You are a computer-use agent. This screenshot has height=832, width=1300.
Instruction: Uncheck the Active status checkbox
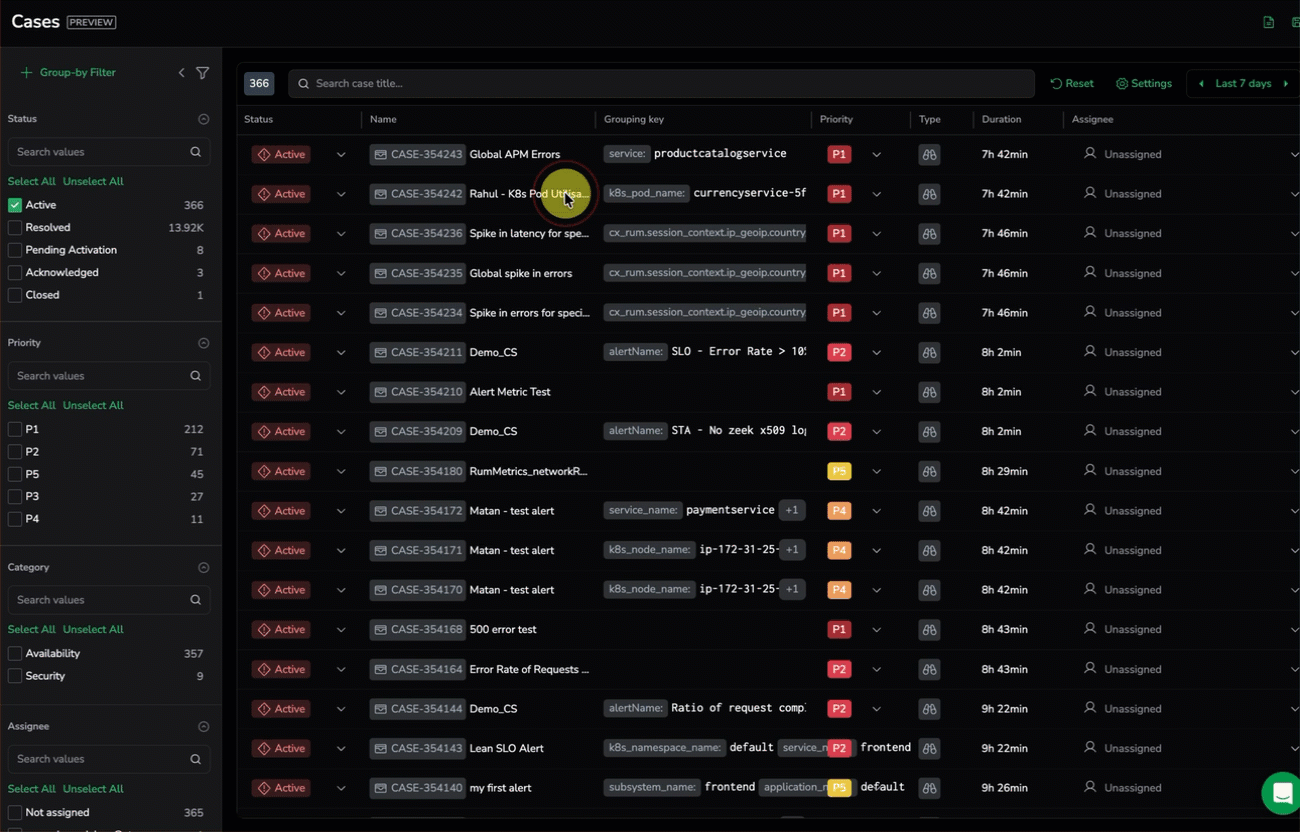(15, 205)
